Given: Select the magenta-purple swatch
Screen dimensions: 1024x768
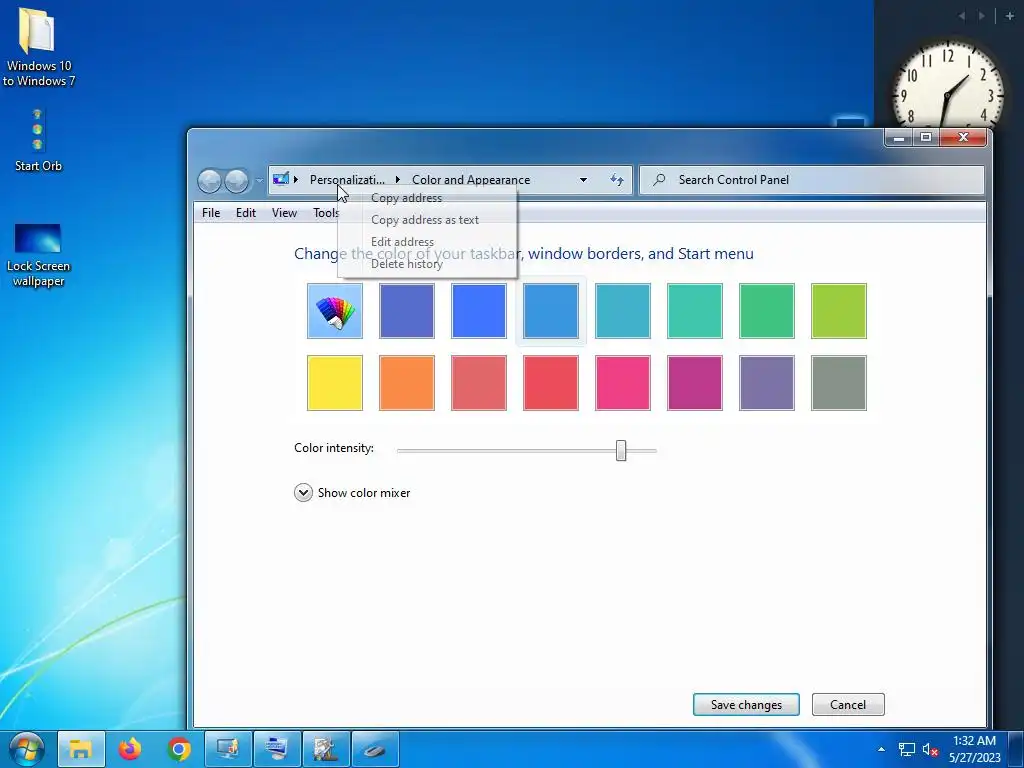Looking at the screenshot, I should [x=695, y=383].
